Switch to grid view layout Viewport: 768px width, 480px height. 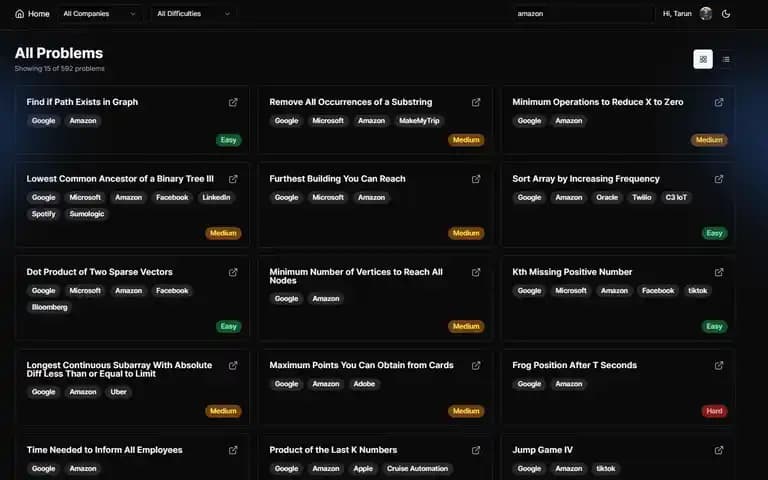(x=703, y=59)
